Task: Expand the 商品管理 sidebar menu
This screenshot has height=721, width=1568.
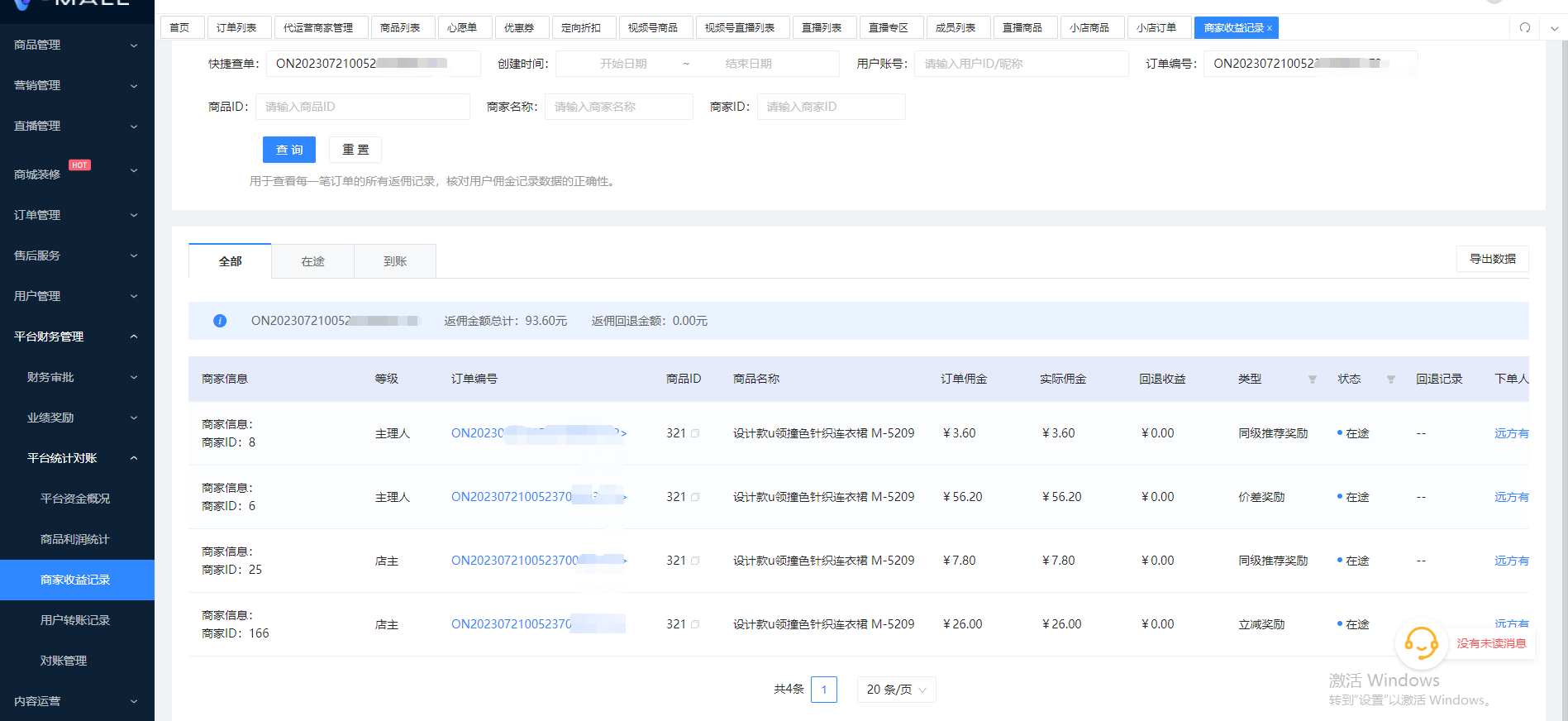Action: pos(77,45)
